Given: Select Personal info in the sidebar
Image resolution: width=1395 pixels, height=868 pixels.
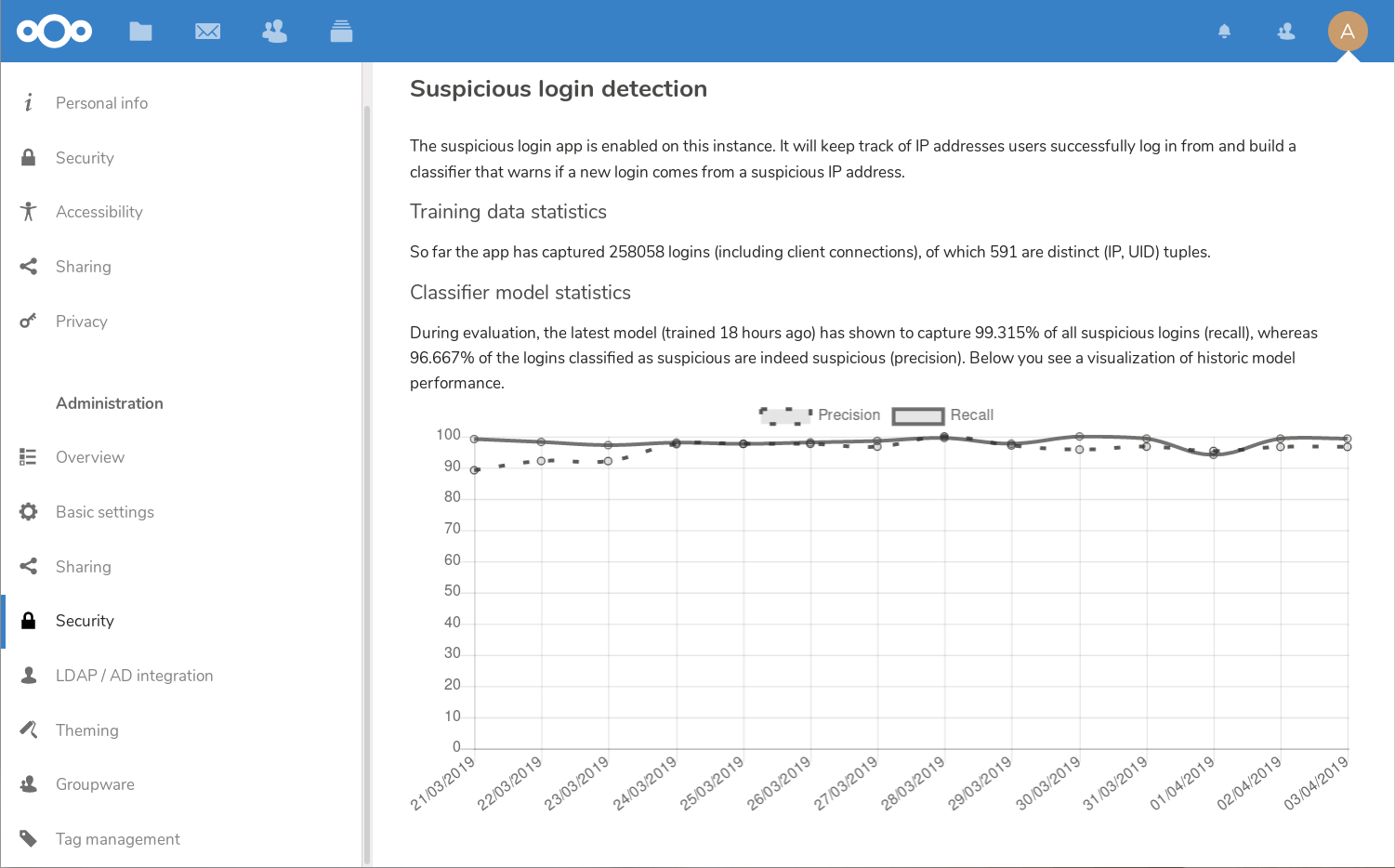Looking at the screenshot, I should click(101, 102).
